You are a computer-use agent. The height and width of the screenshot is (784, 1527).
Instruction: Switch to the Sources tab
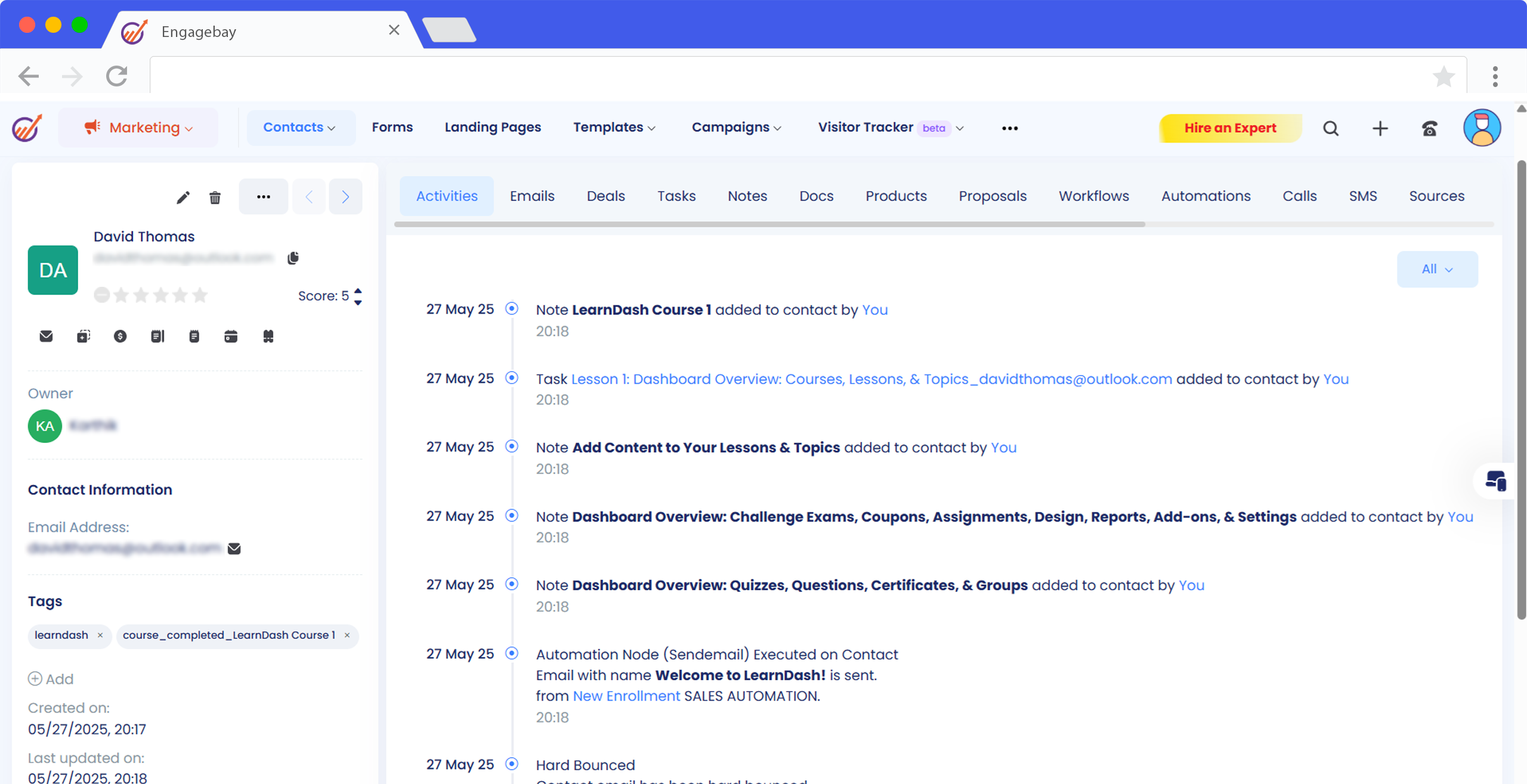pos(1436,196)
